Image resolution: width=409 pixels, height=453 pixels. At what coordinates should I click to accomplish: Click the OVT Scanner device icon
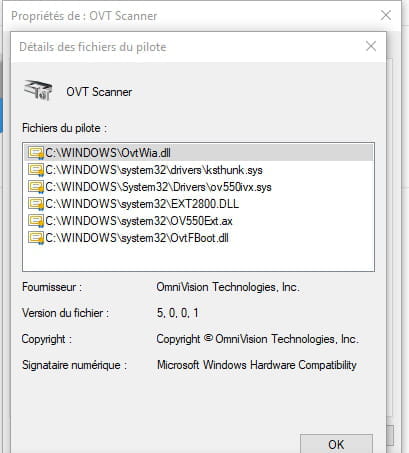click(38, 90)
